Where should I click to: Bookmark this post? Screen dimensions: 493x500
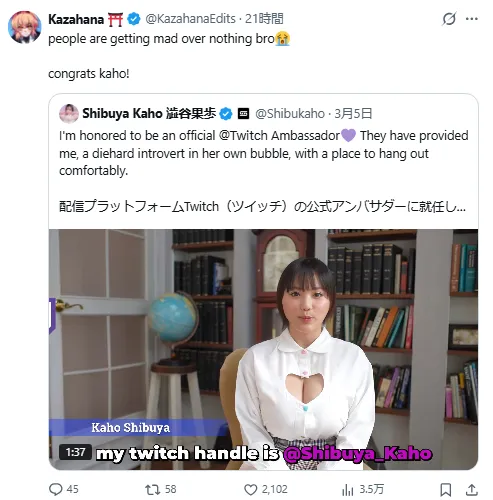[446, 489]
